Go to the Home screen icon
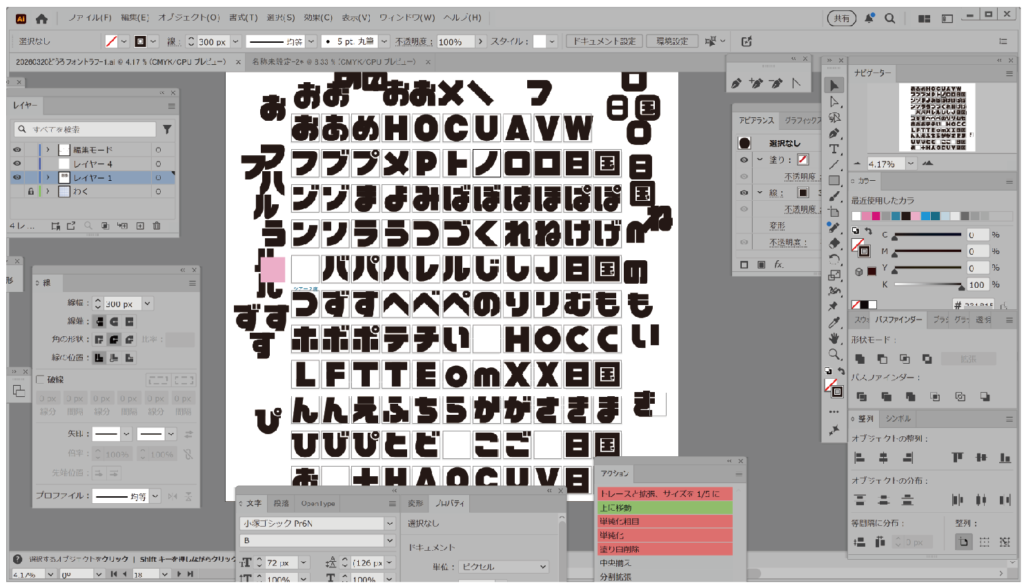 tap(41, 18)
